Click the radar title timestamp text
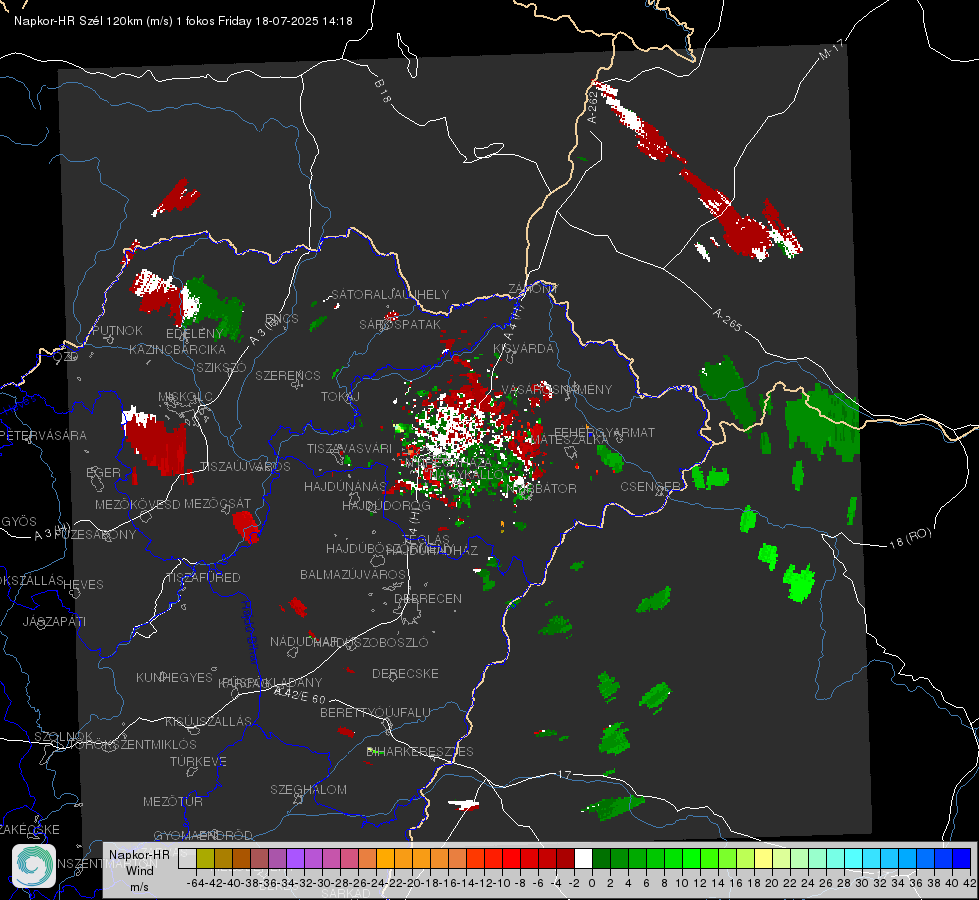Viewport: 979px width, 900px height. [183, 21]
